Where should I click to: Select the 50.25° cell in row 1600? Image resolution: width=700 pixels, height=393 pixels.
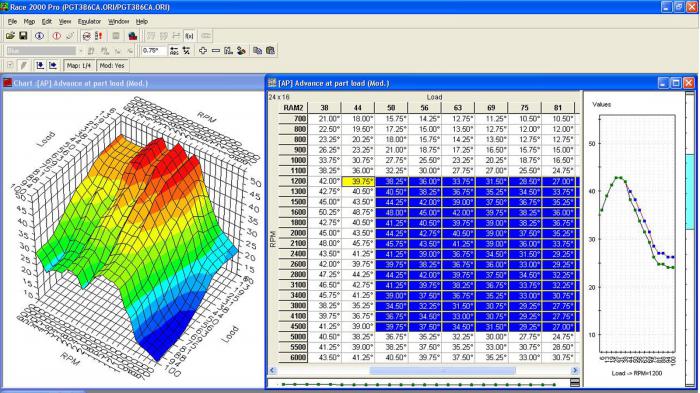(x=325, y=213)
